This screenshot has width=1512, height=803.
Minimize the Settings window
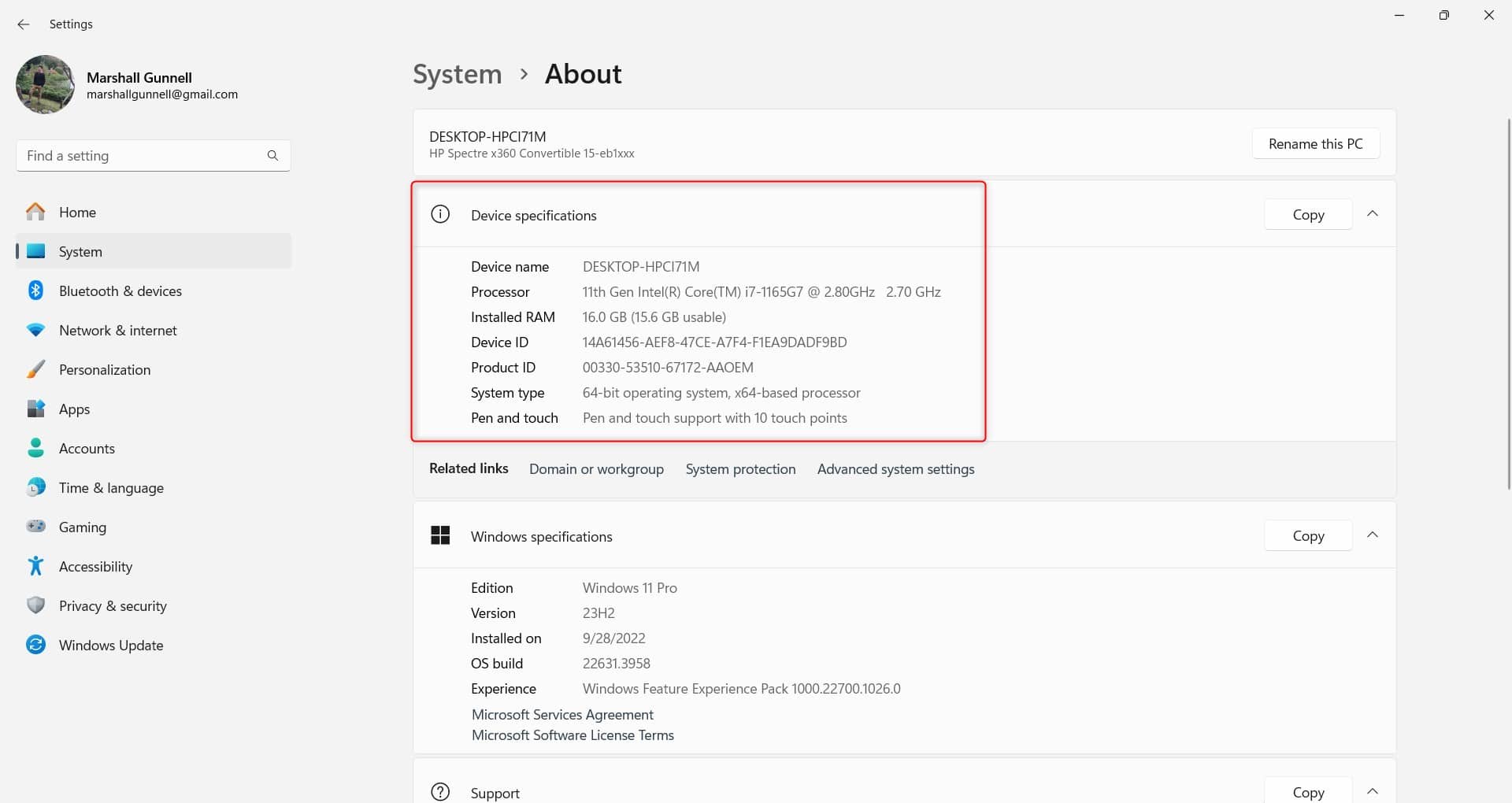[1399, 15]
